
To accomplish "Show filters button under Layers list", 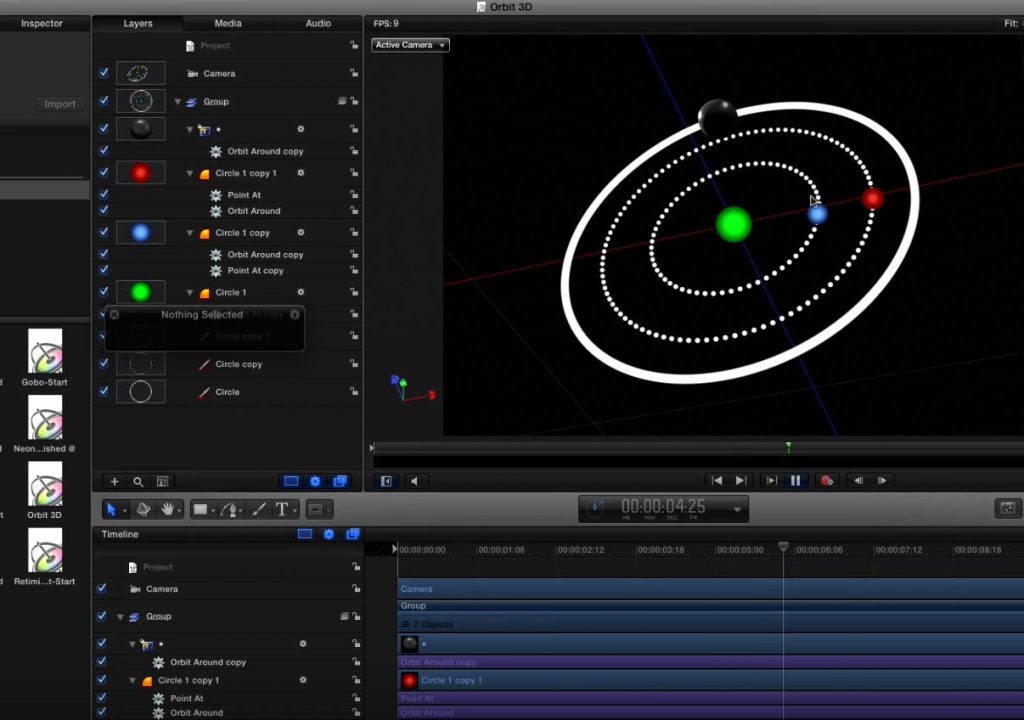I will pos(340,482).
